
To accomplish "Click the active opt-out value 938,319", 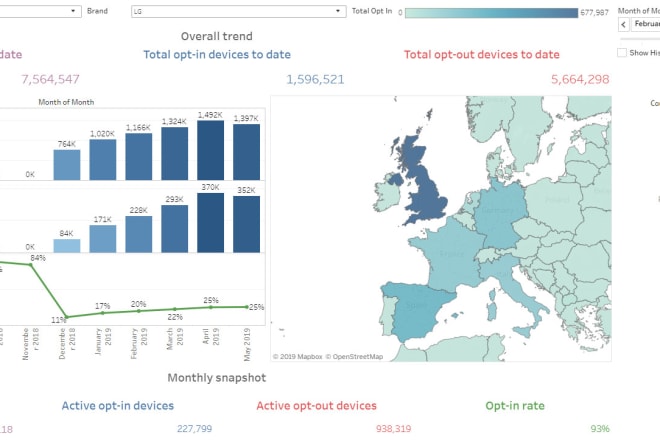I will (x=394, y=429).
